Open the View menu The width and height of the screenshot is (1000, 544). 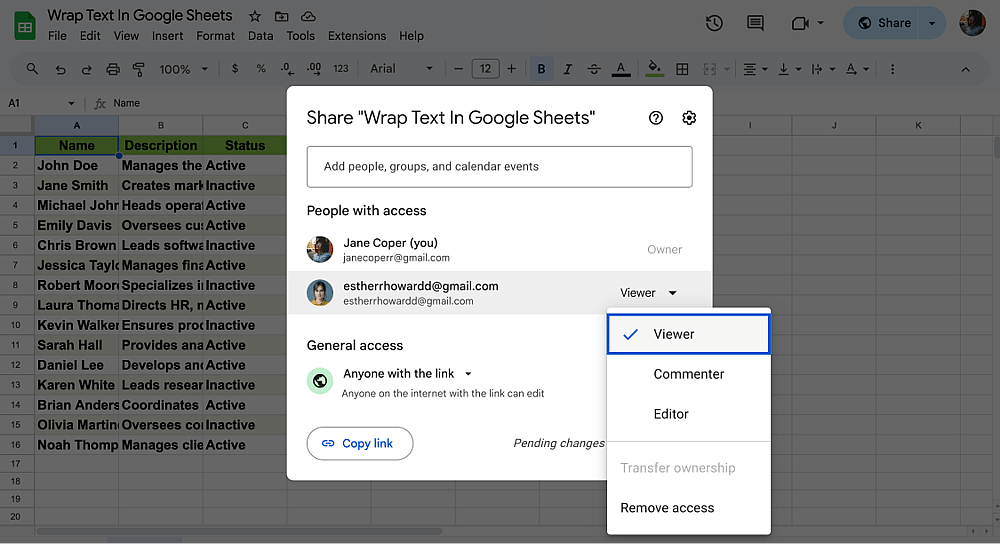tap(126, 36)
